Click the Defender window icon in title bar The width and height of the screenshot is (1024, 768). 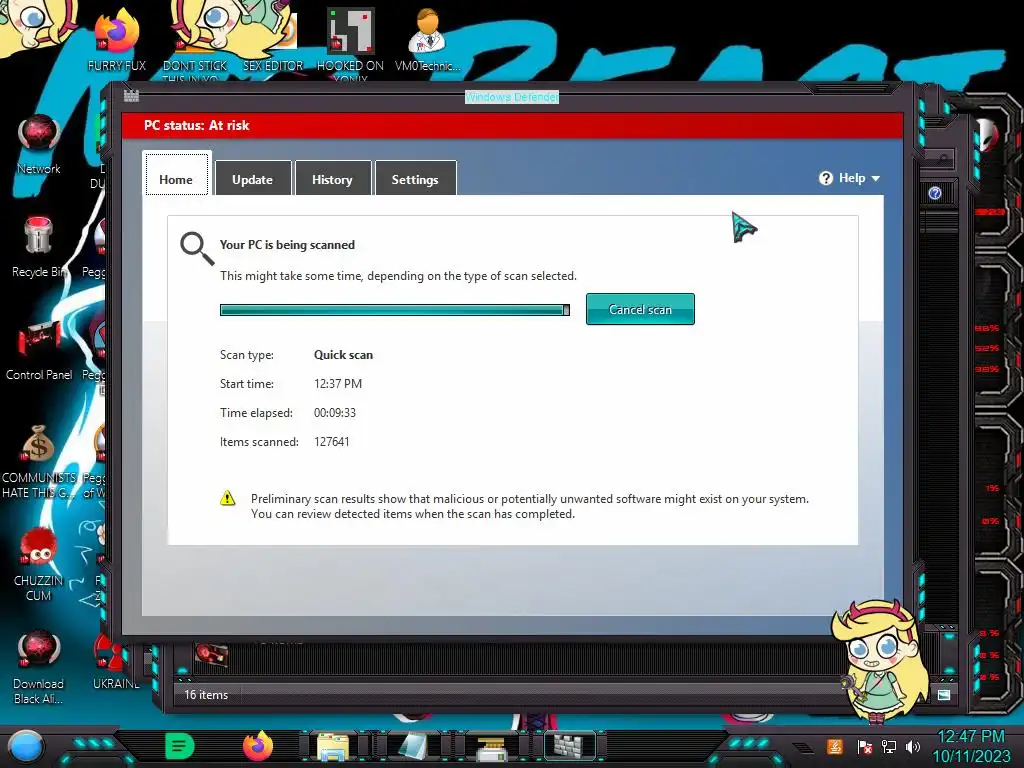[131, 96]
